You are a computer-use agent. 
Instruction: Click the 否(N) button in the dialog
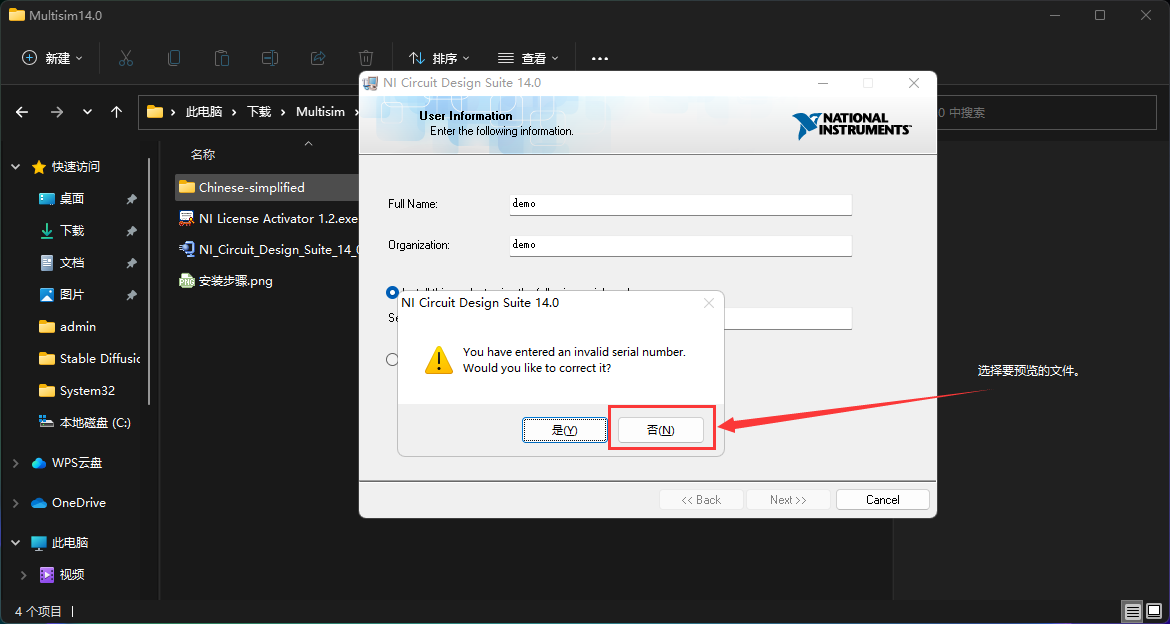tap(660, 430)
